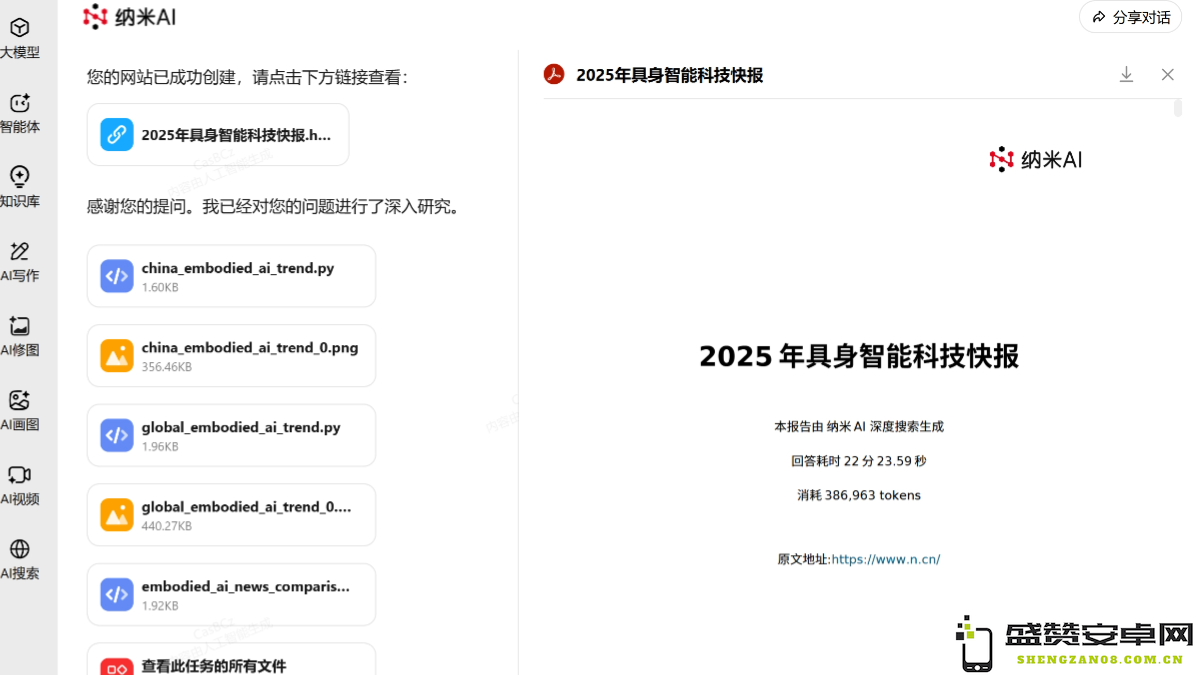Open the 大模型 sidebar icon
The image size is (1200, 675).
pos(19,28)
